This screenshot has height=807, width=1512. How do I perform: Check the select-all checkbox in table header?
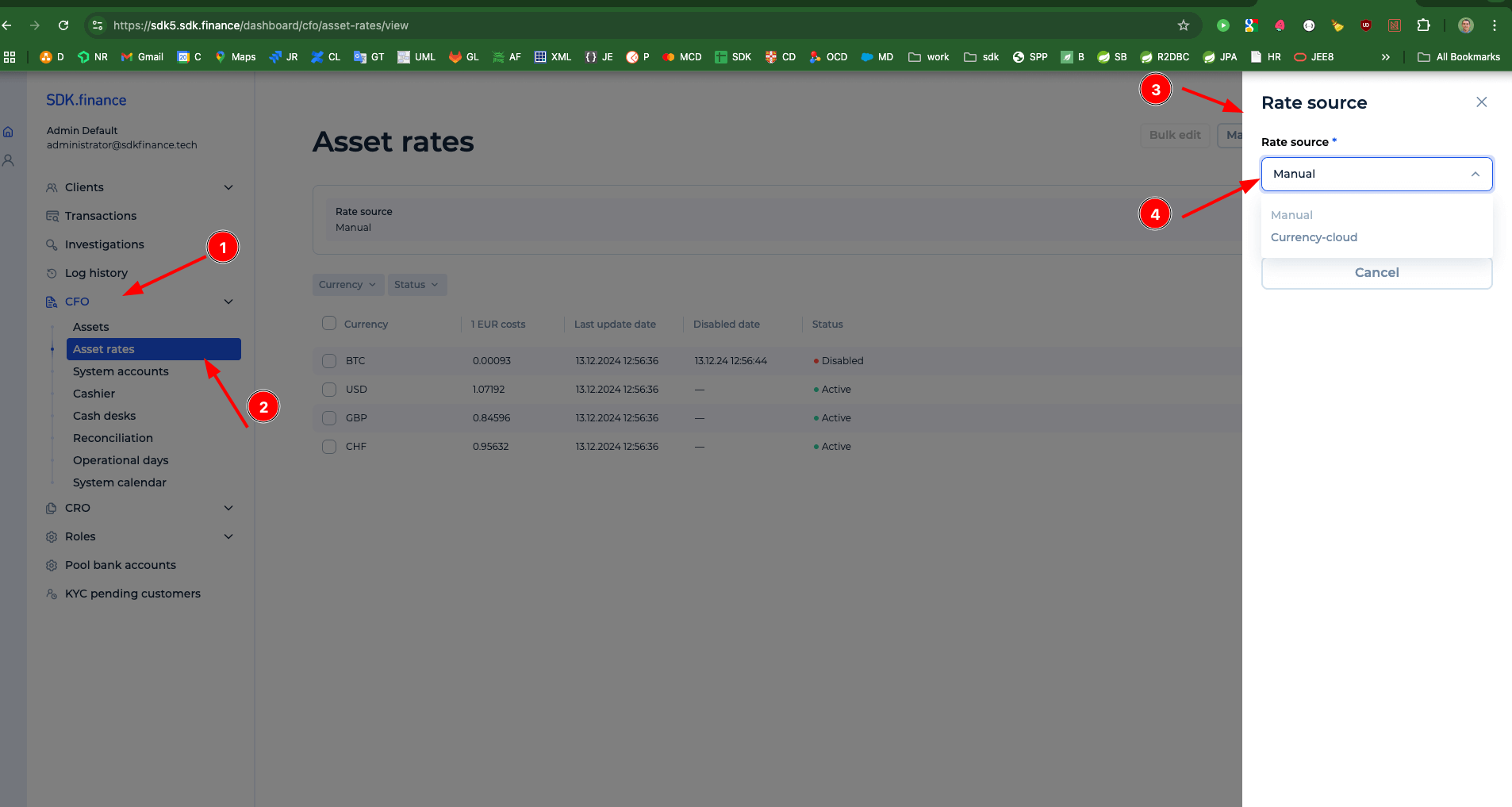[328, 323]
